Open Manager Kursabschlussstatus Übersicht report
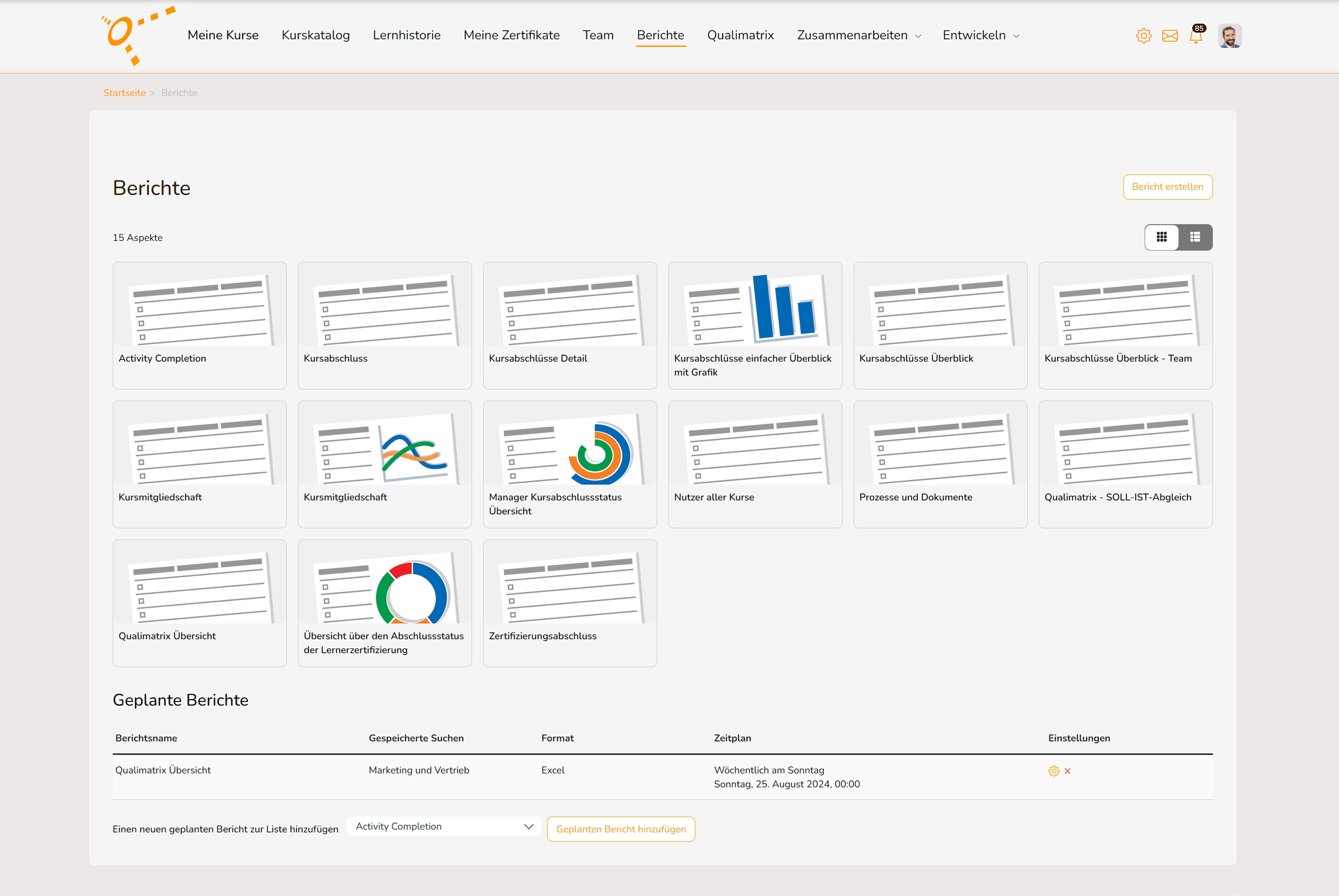Screen dimensions: 1339x896 [569, 464]
